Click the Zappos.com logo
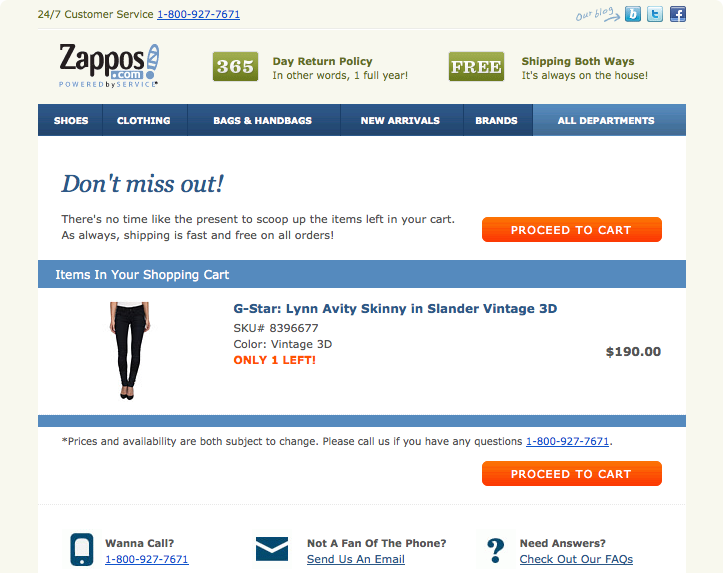 point(109,66)
